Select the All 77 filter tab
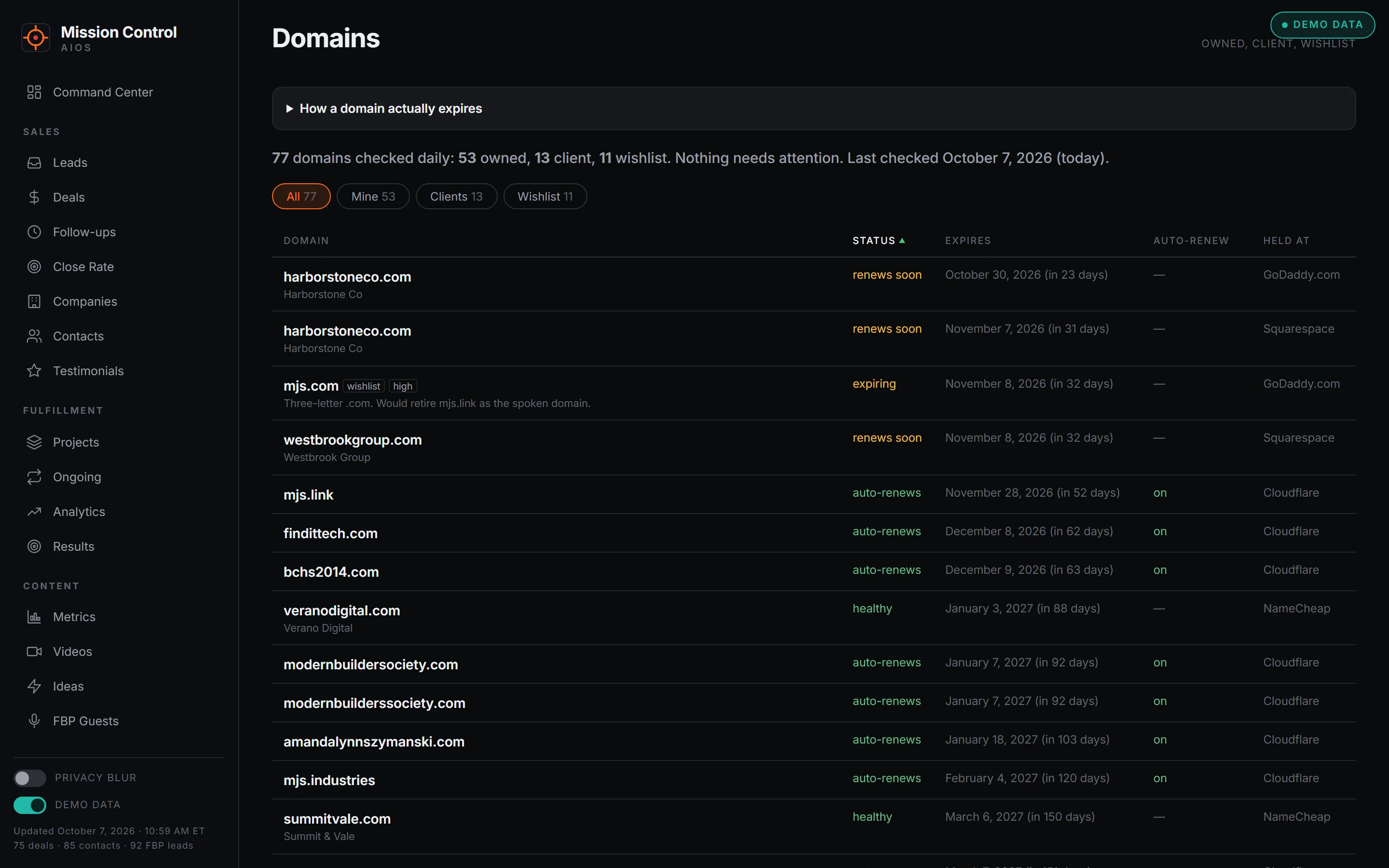Screen dimensions: 1389x868 pos(301,196)
